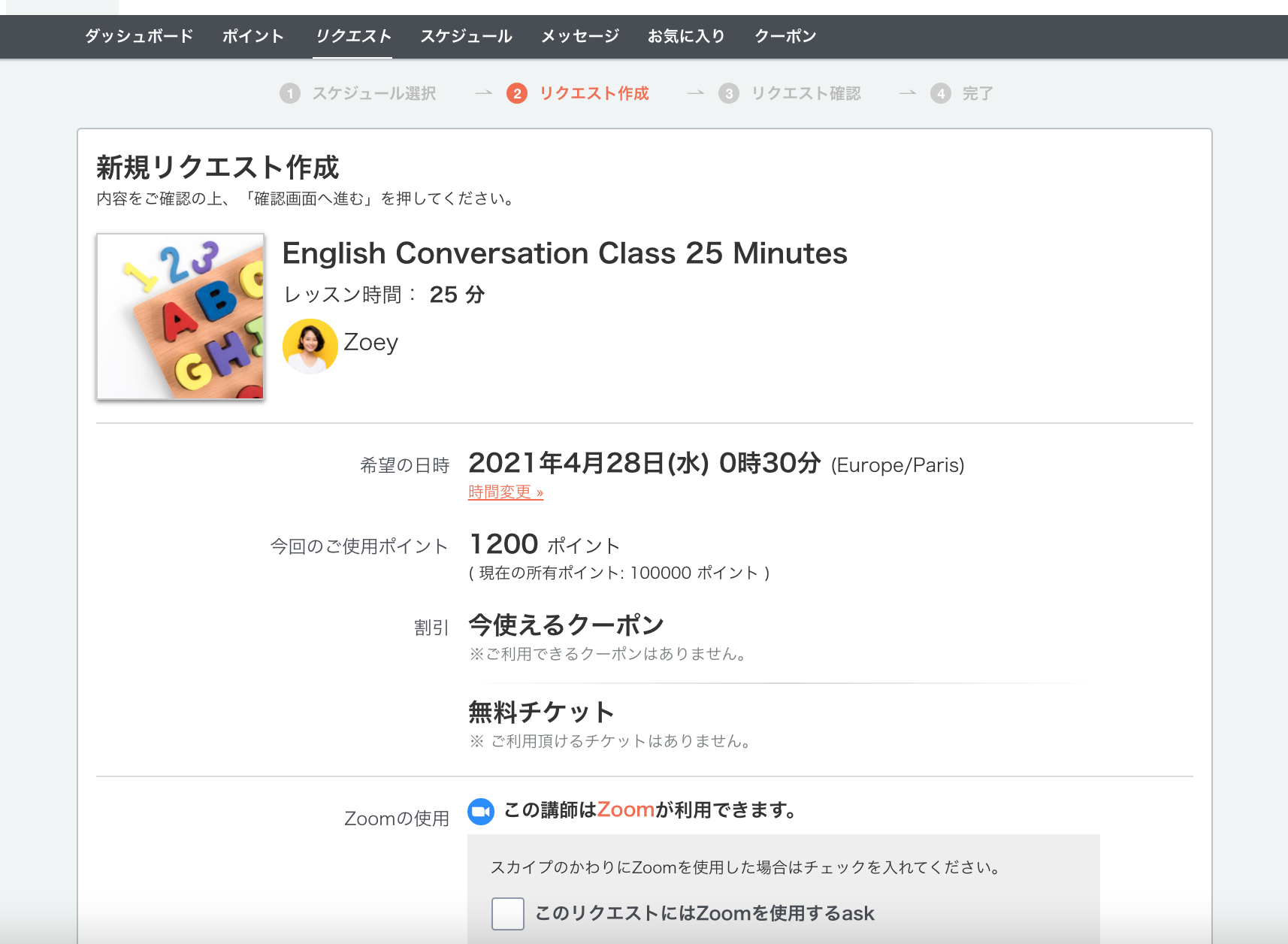Click Zoey's profile avatar
Screen dimensions: 1288x944
point(310,346)
